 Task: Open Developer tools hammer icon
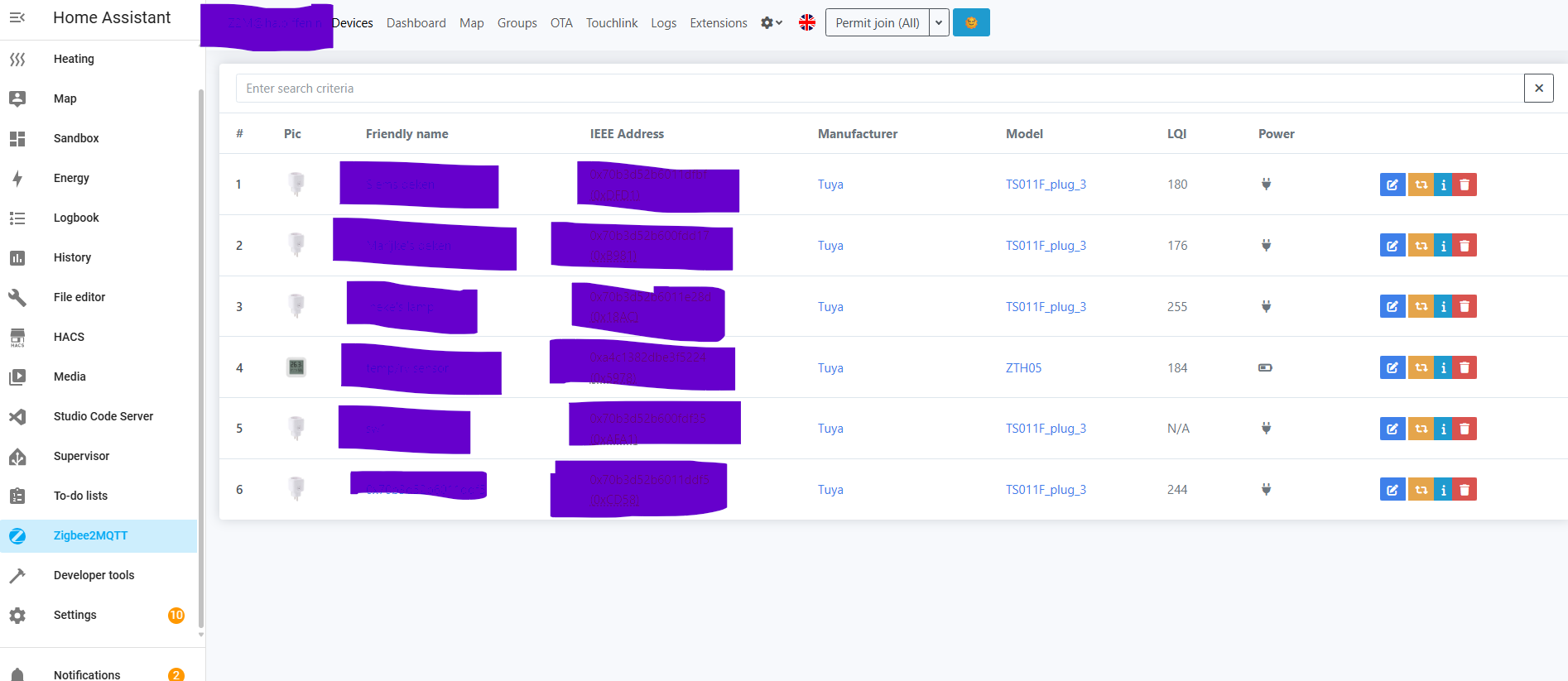pos(17,575)
